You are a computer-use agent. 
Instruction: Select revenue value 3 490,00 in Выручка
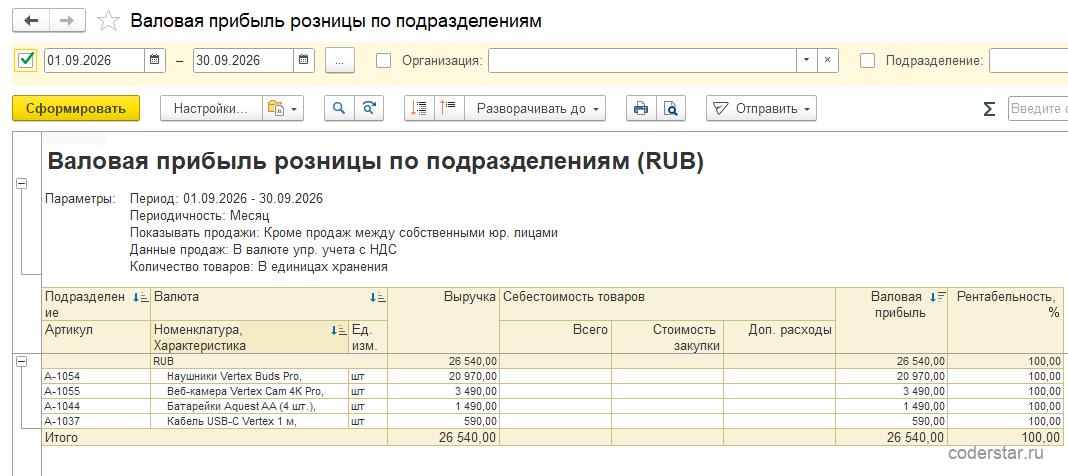pyautogui.click(x=443, y=392)
